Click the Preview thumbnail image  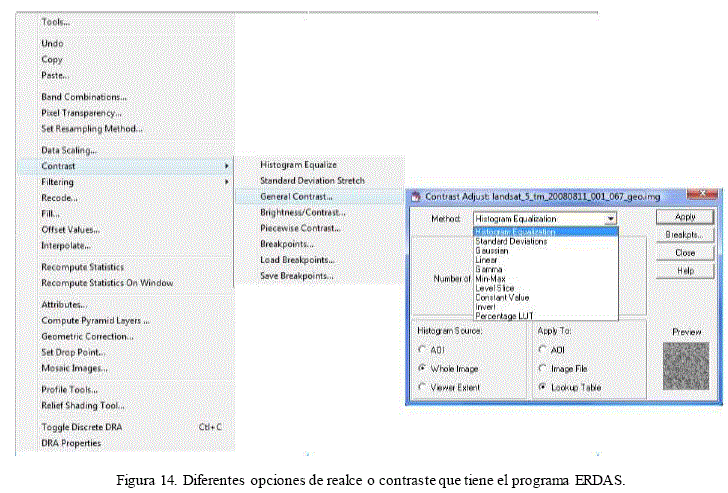point(686,366)
